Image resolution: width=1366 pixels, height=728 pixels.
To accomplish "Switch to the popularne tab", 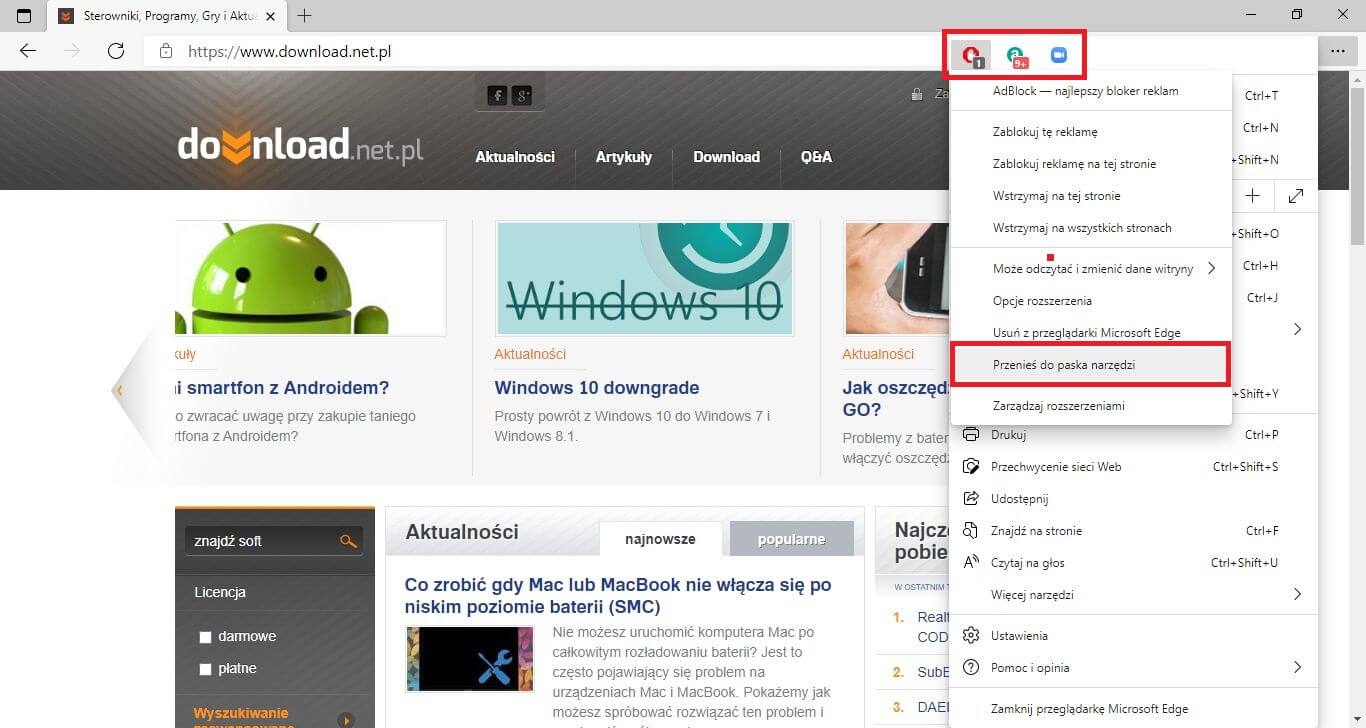I will point(791,539).
